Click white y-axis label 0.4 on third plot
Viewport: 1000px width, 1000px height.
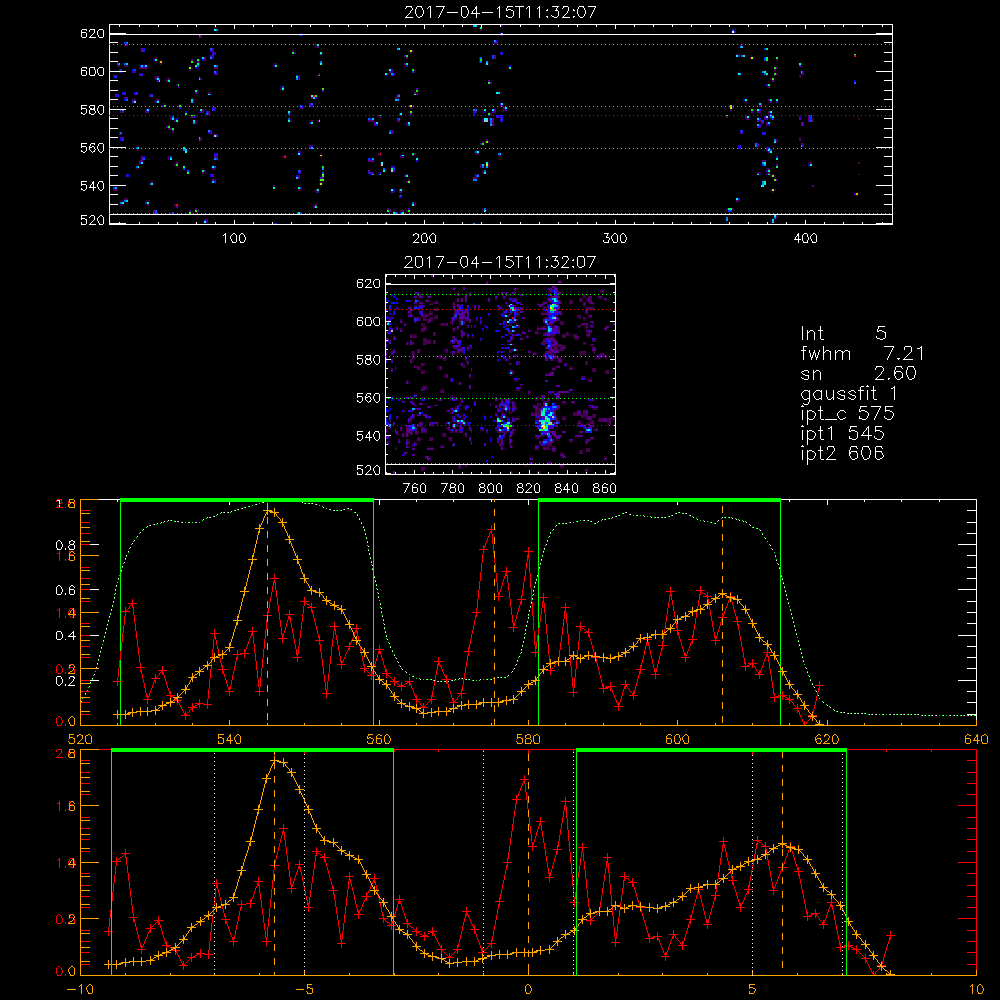pyautogui.click(x=65, y=636)
